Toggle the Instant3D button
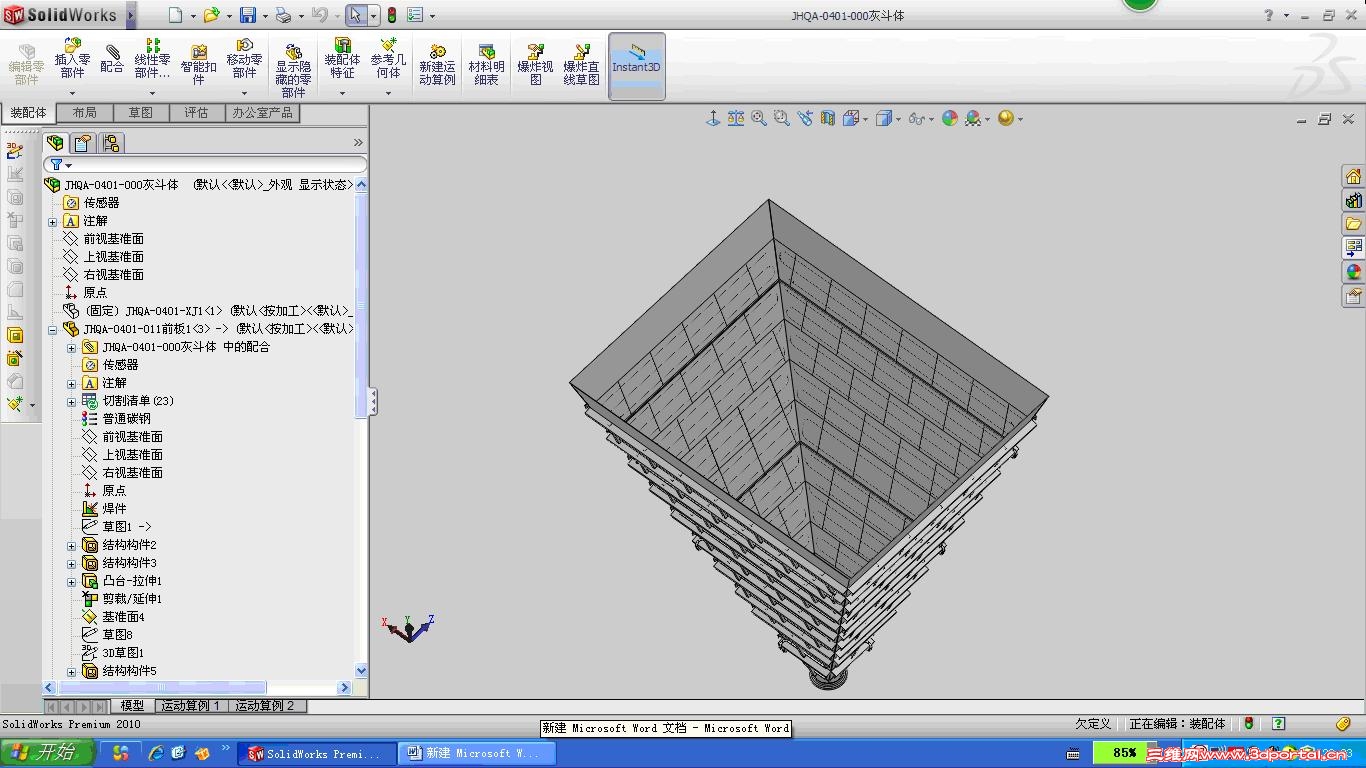This screenshot has height=768, width=1366. click(x=637, y=66)
